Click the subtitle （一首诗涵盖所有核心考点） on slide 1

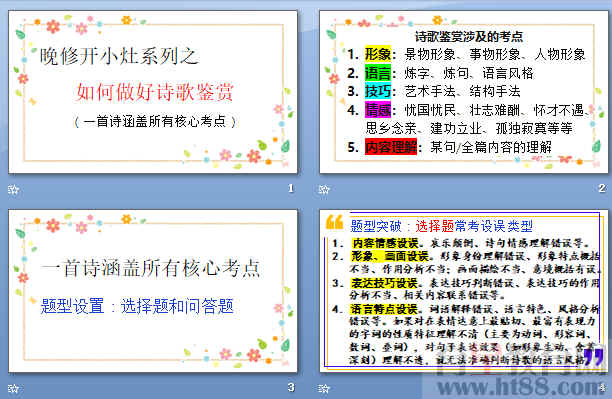point(155,122)
